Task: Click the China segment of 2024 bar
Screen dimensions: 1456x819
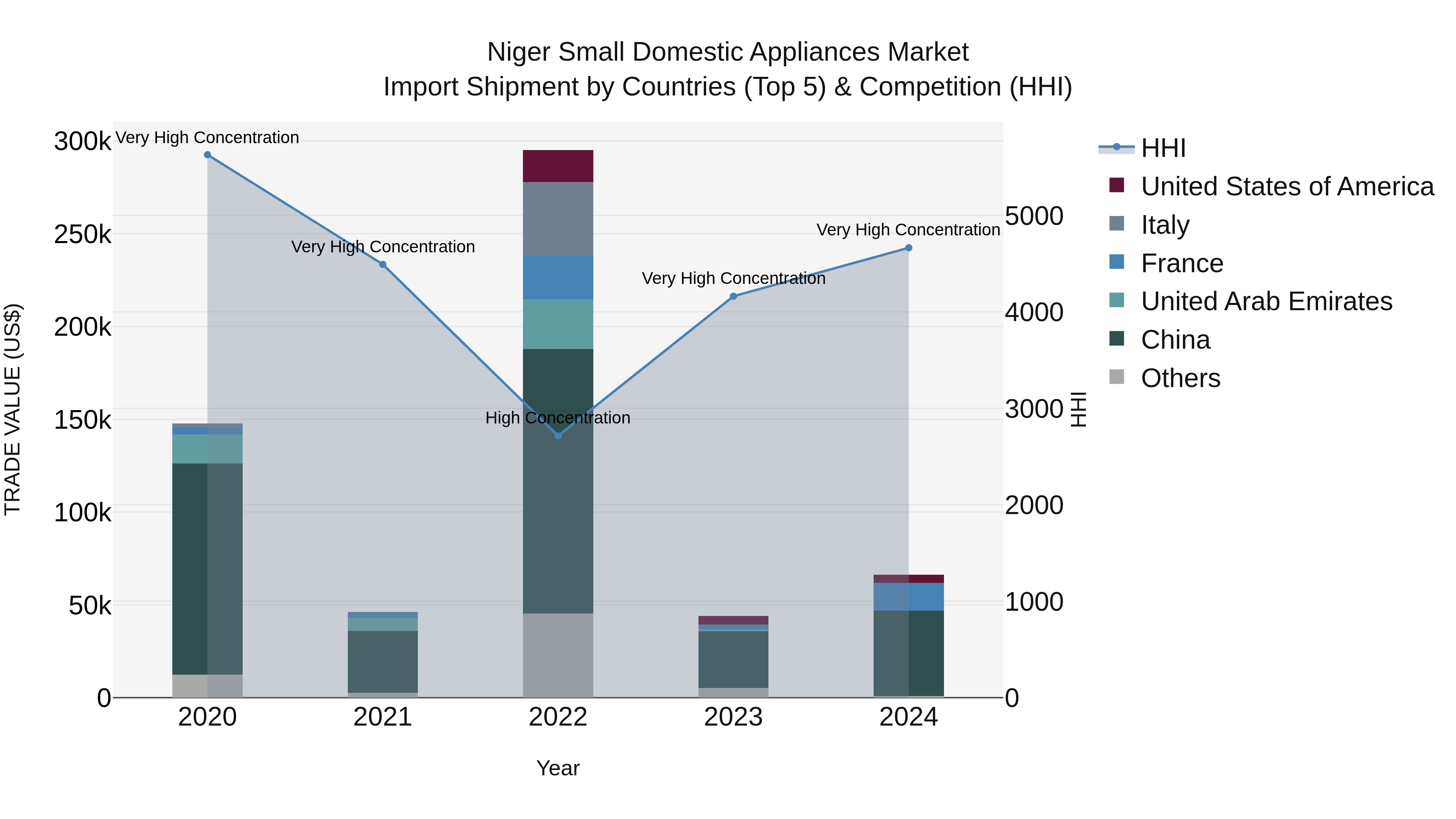Action: pyautogui.click(x=909, y=654)
